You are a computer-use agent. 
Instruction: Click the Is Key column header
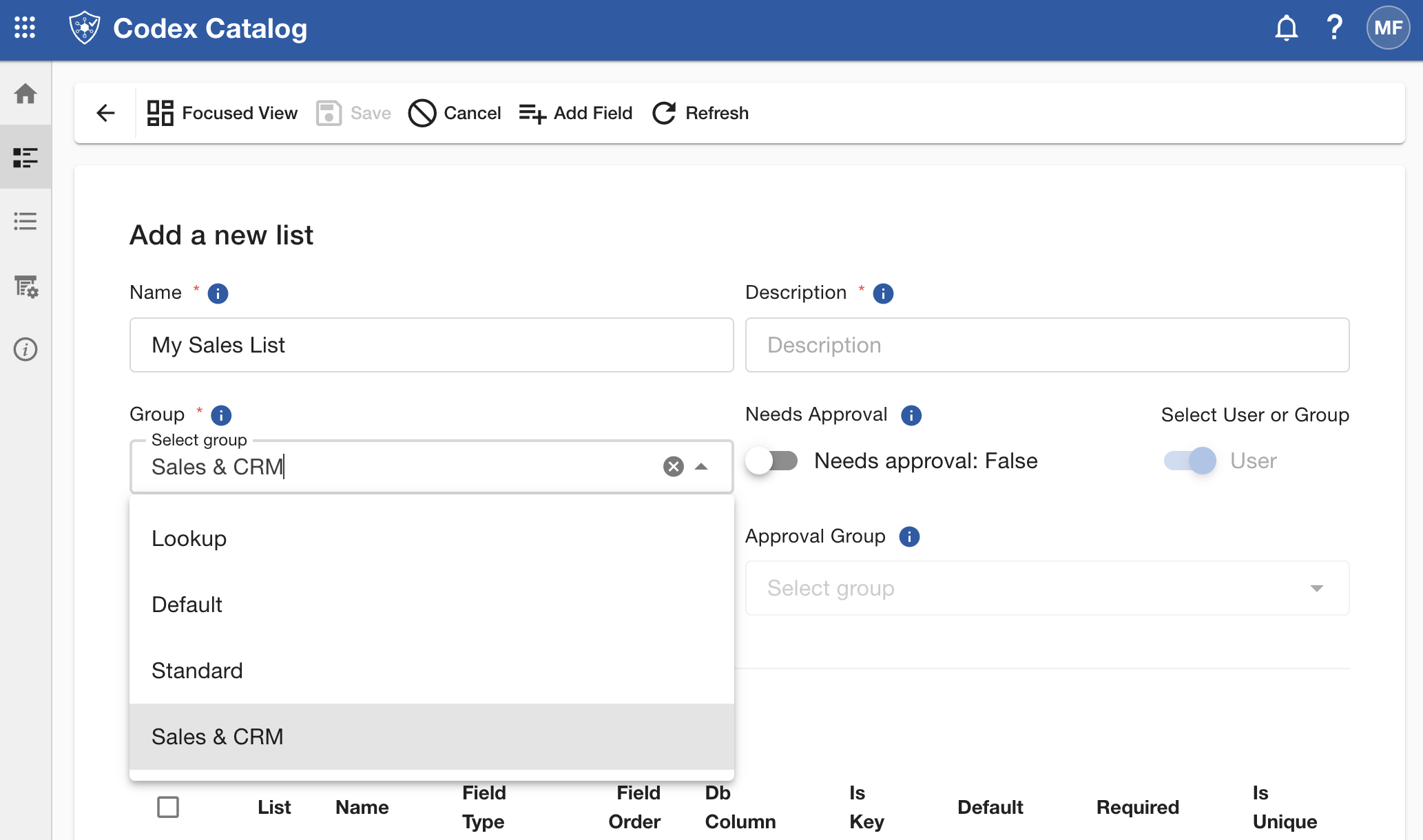(x=866, y=807)
